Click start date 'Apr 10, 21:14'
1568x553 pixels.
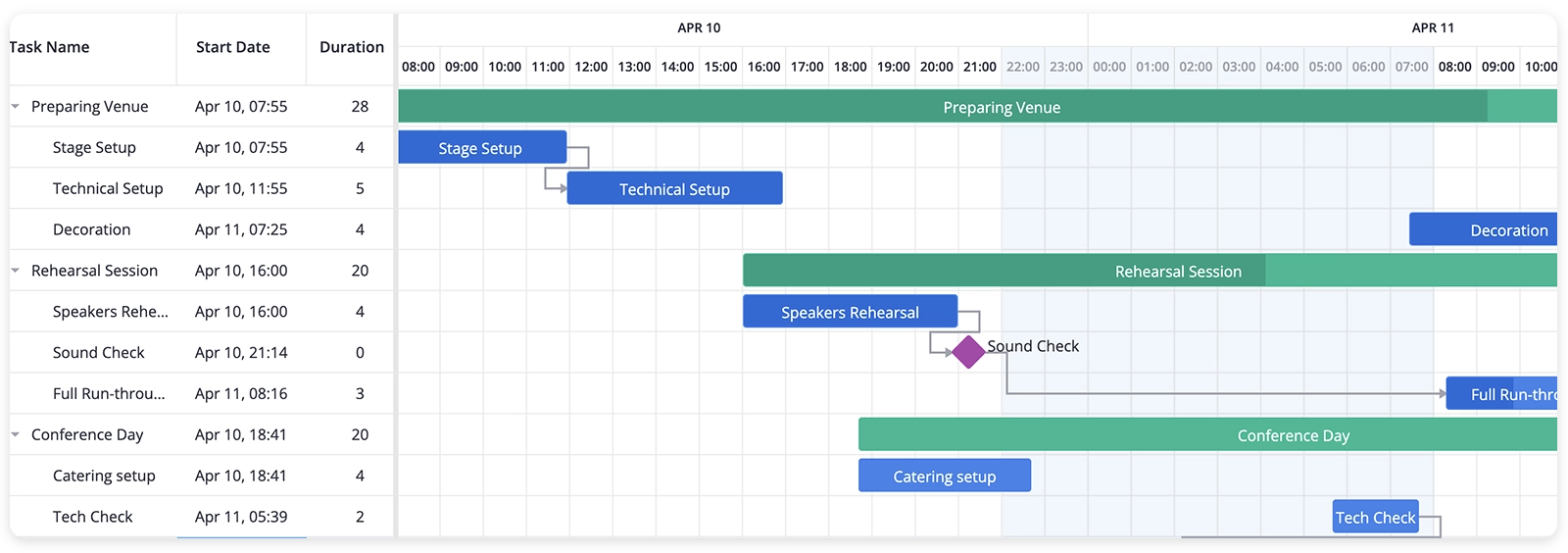coord(241,353)
